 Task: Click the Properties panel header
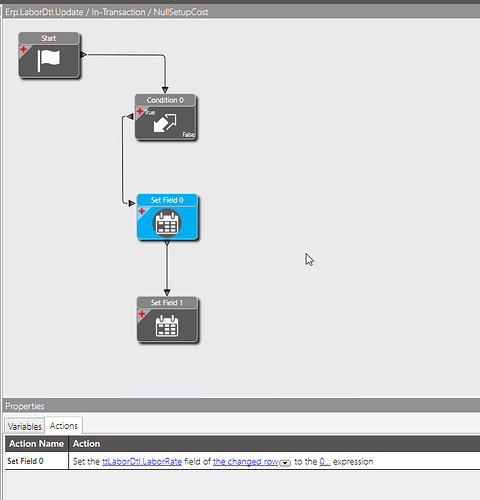[x=242, y=406]
